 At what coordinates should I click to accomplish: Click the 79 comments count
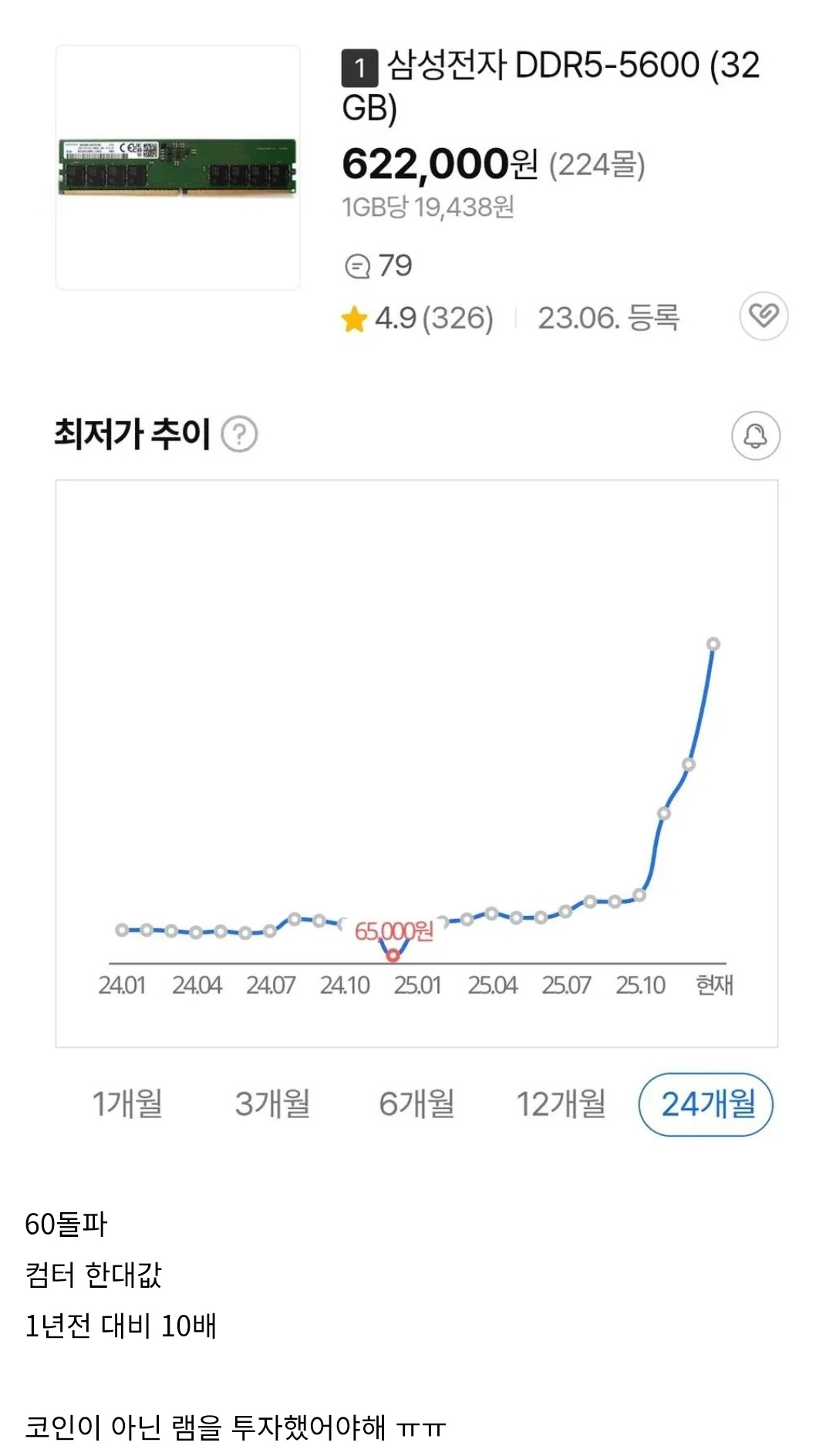click(x=395, y=266)
